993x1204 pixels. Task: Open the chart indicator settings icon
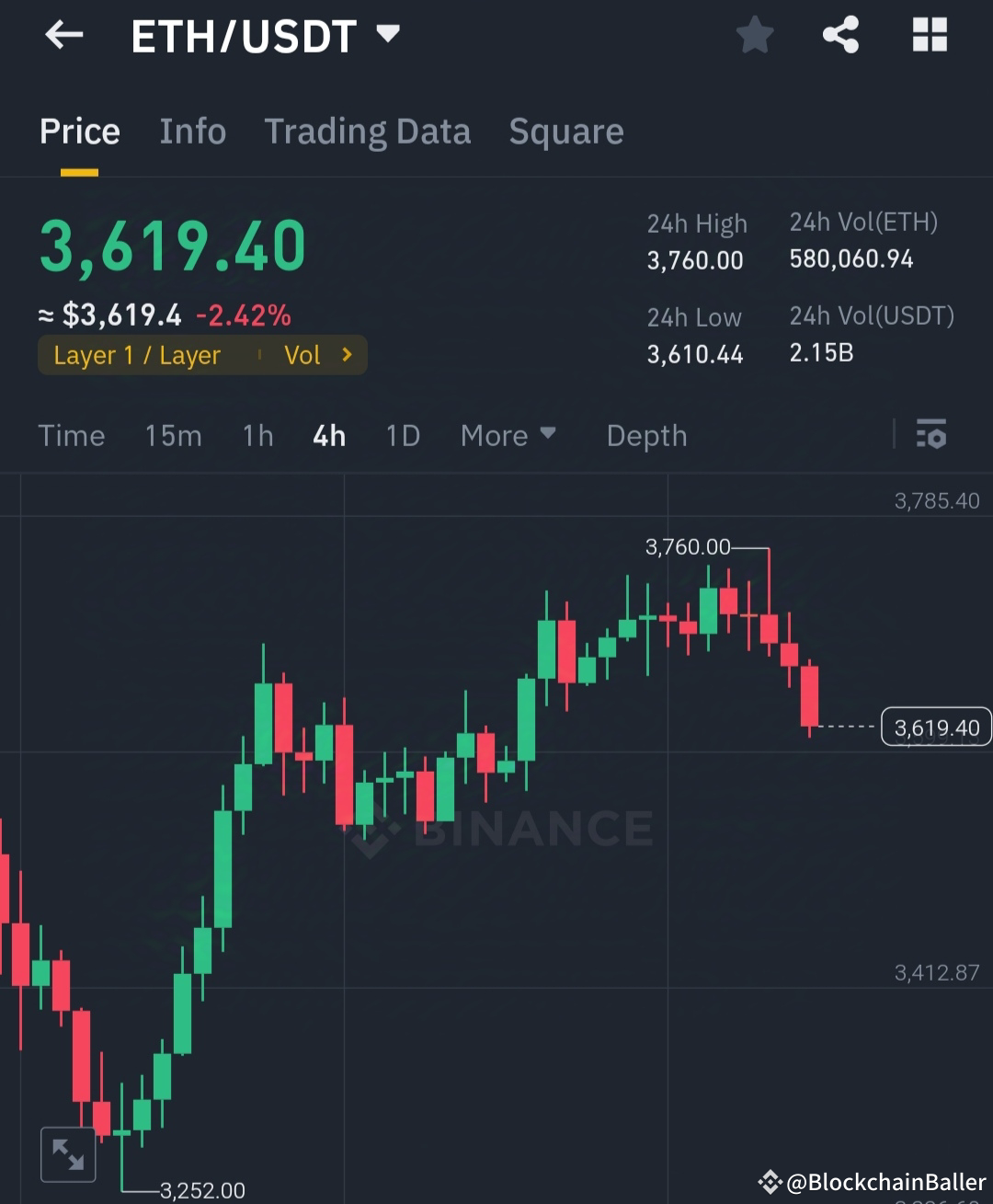click(931, 435)
